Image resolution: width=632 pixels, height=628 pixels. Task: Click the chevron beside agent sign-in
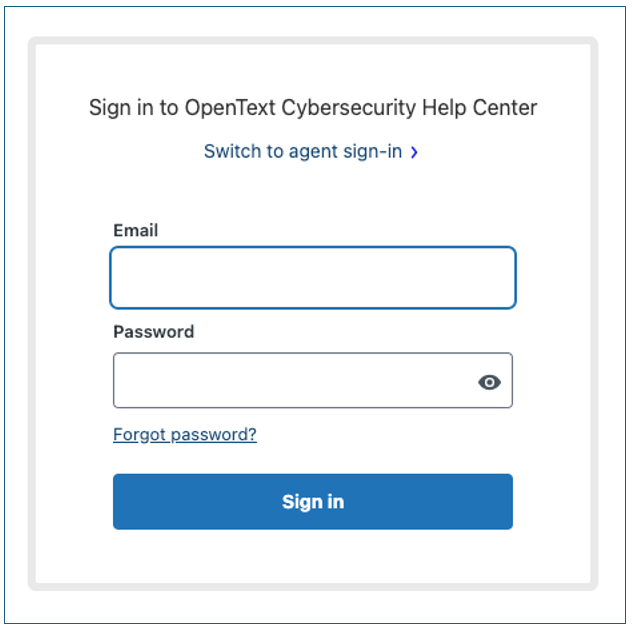click(x=414, y=152)
